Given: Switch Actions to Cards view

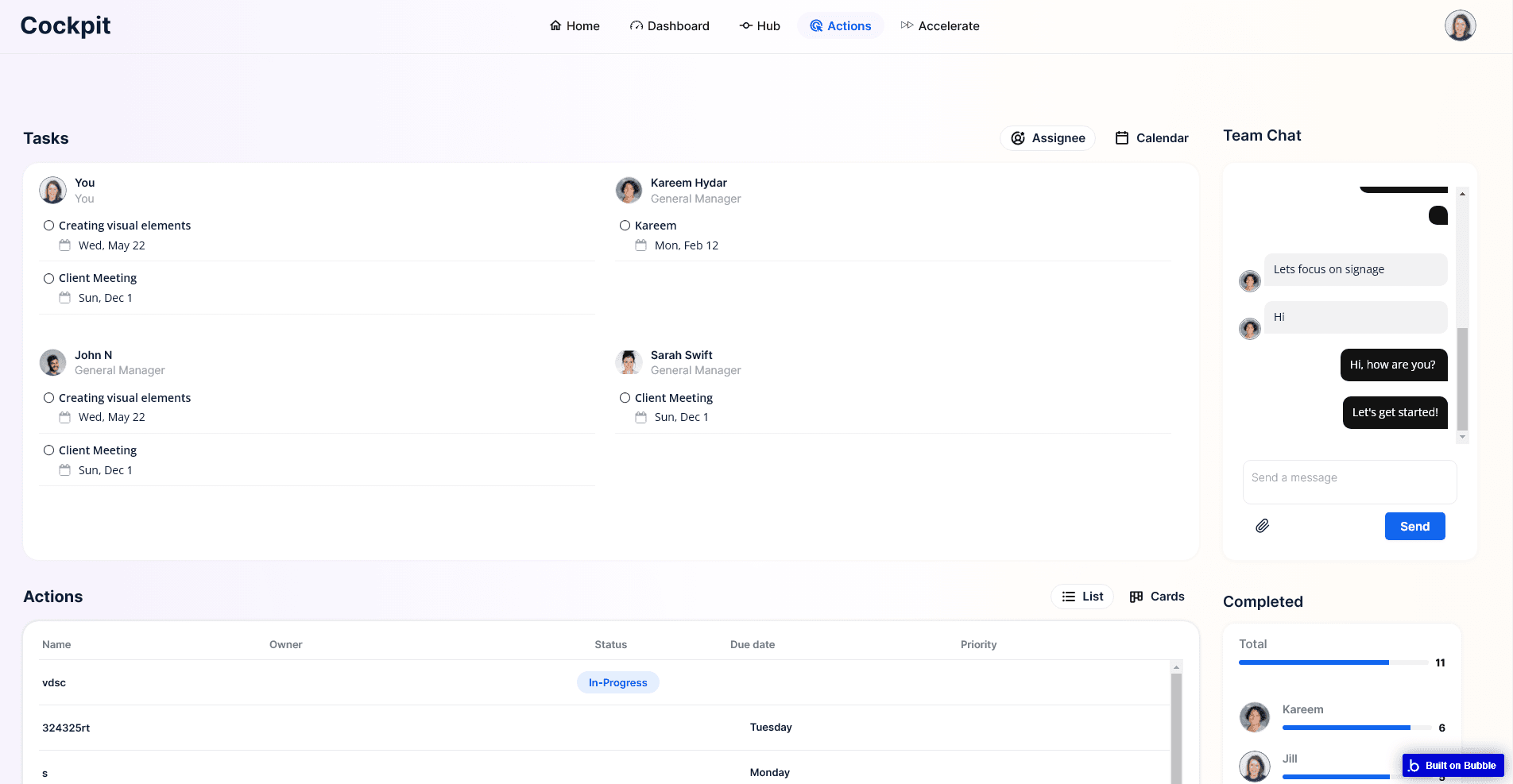Looking at the screenshot, I should (1157, 597).
